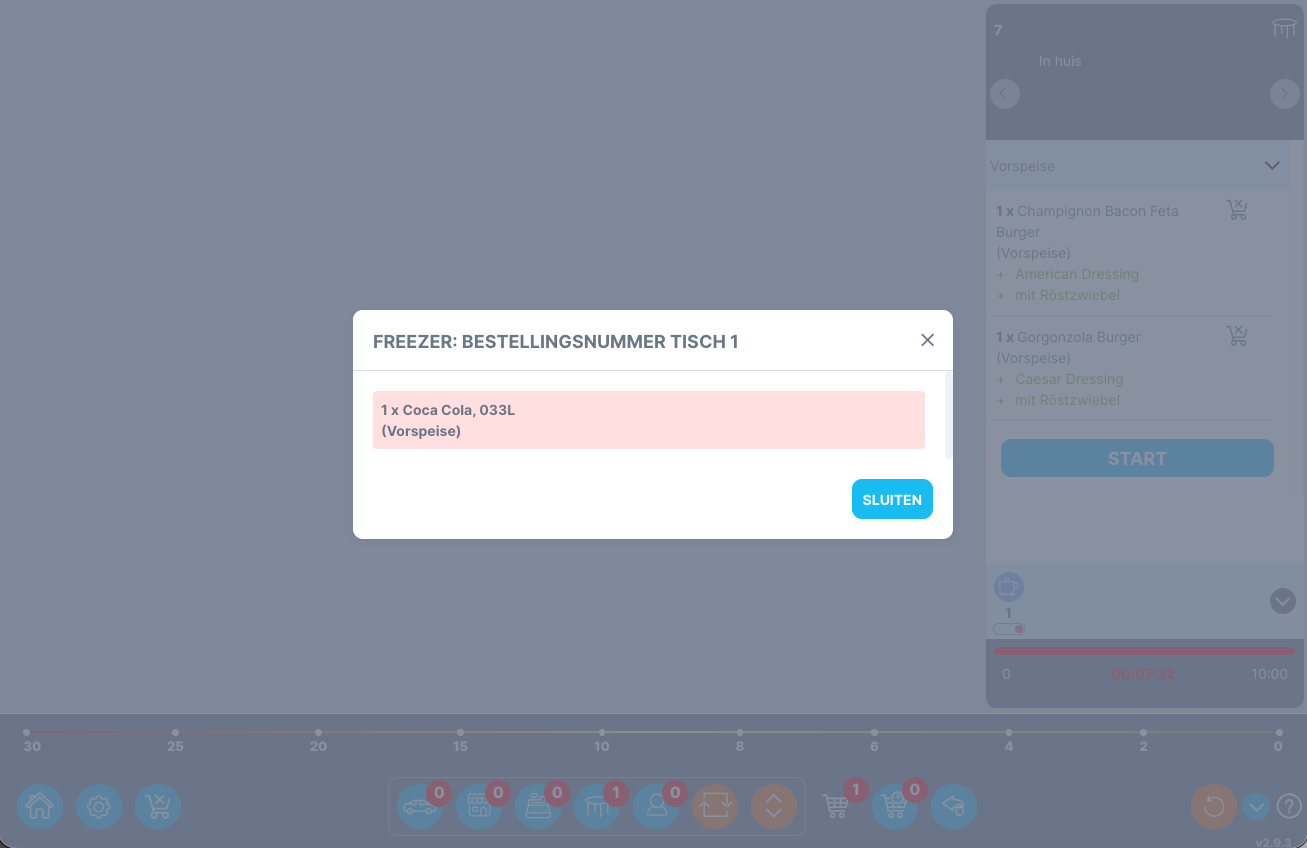Open the blue dropdown arrow near help icon
The height and width of the screenshot is (848, 1307).
(1257, 806)
